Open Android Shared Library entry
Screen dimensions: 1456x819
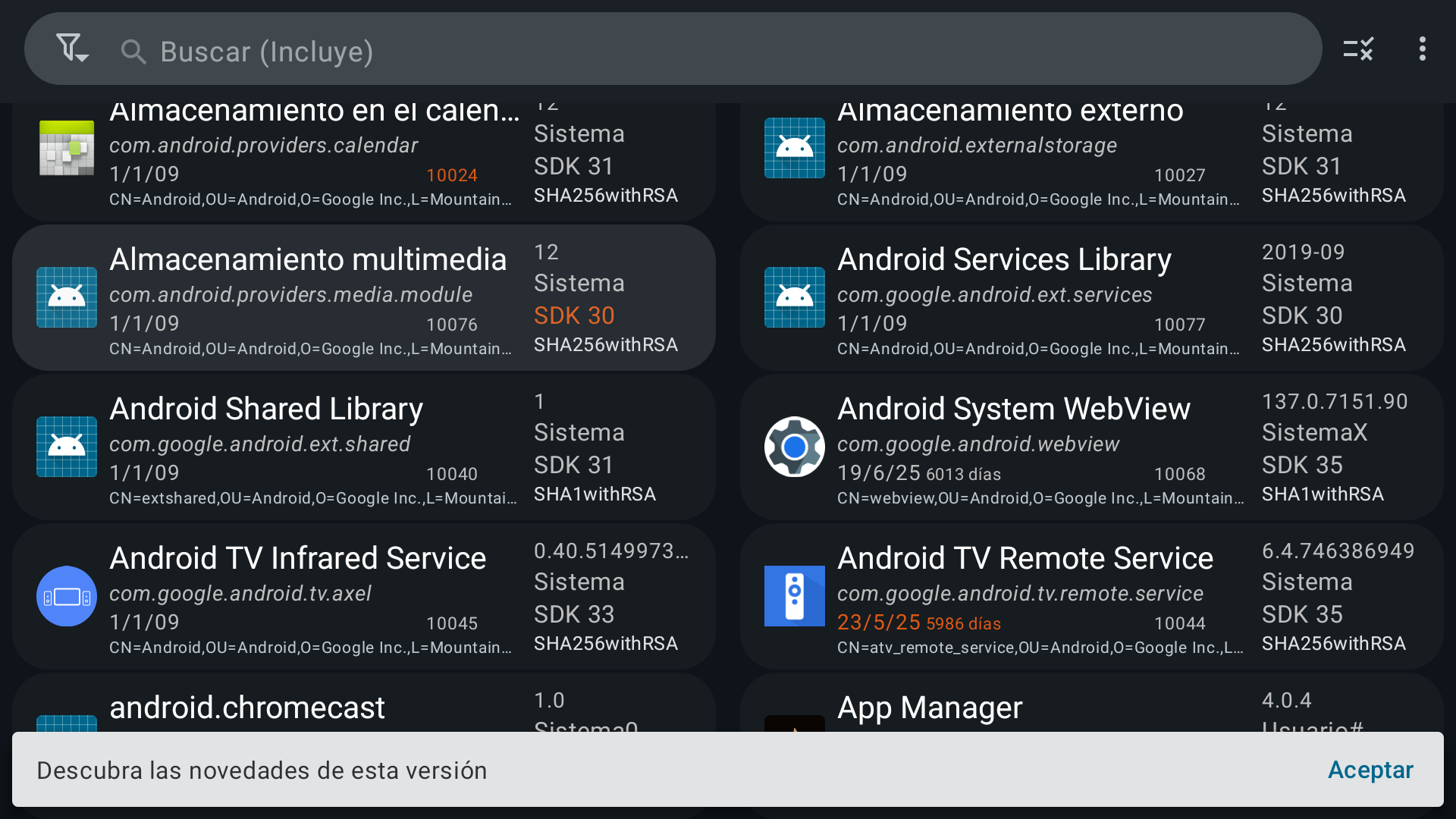[x=364, y=447]
